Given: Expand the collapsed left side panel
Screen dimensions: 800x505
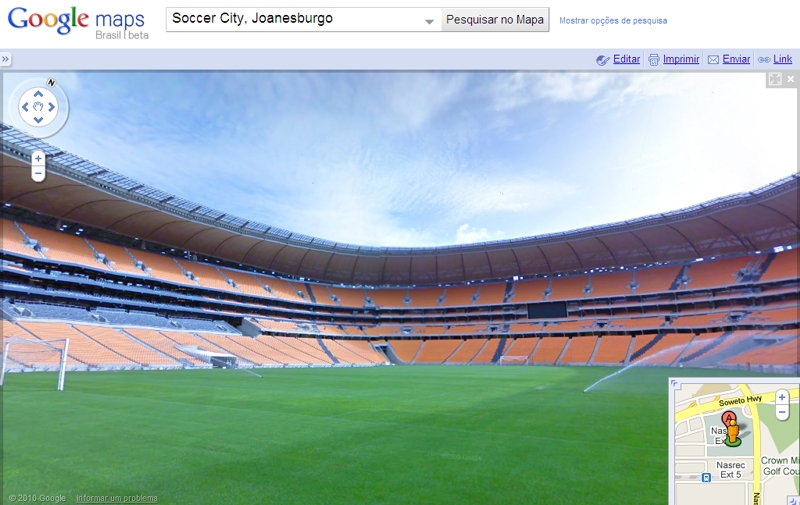Looking at the screenshot, I should click(x=5, y=59).
